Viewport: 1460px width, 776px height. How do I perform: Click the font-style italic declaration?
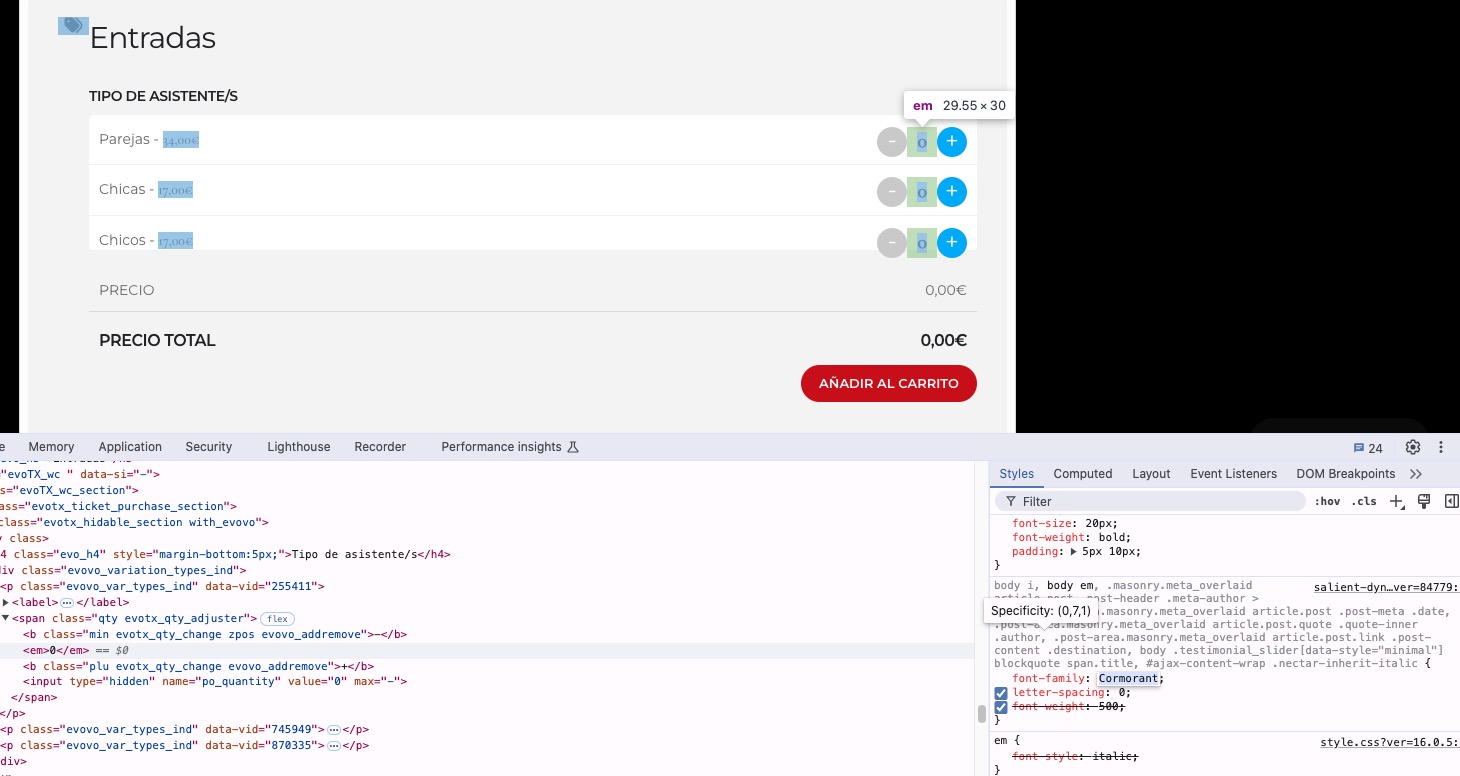click(1075, 757)
